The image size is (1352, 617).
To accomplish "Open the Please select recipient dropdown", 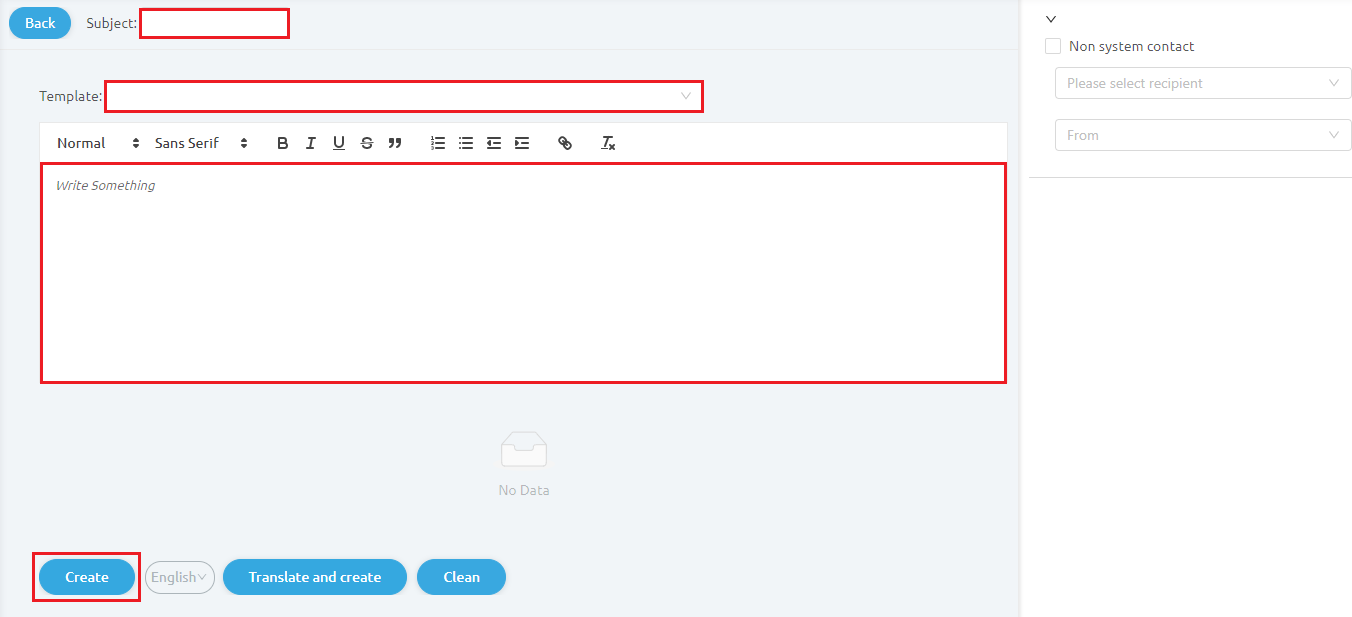I will click(x=1203, y=83).
